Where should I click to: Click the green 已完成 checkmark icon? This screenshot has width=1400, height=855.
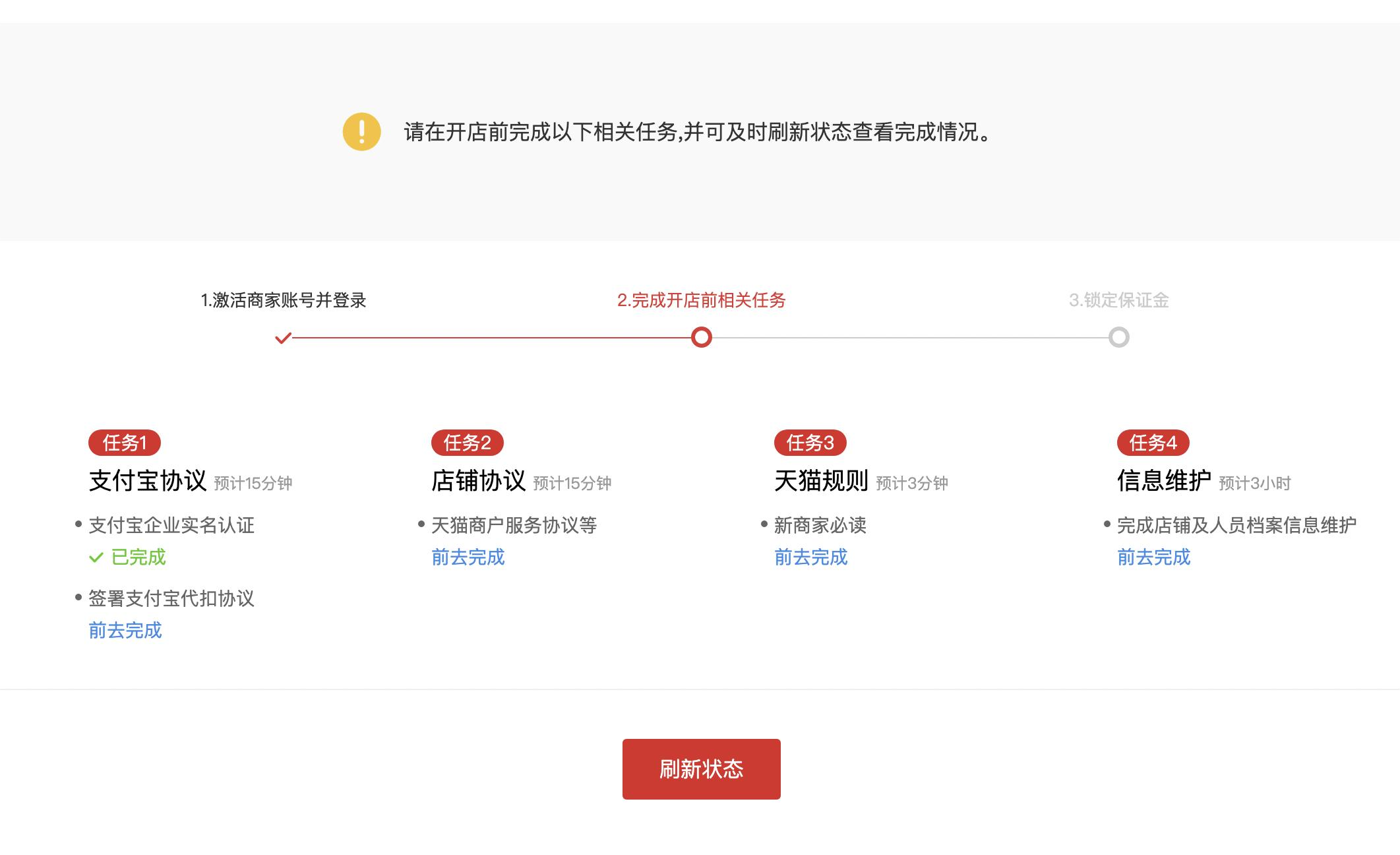click(96, 557)
